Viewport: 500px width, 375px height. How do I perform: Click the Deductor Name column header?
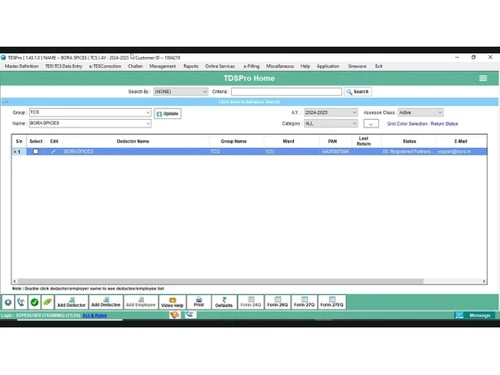(x=133, y=141)
